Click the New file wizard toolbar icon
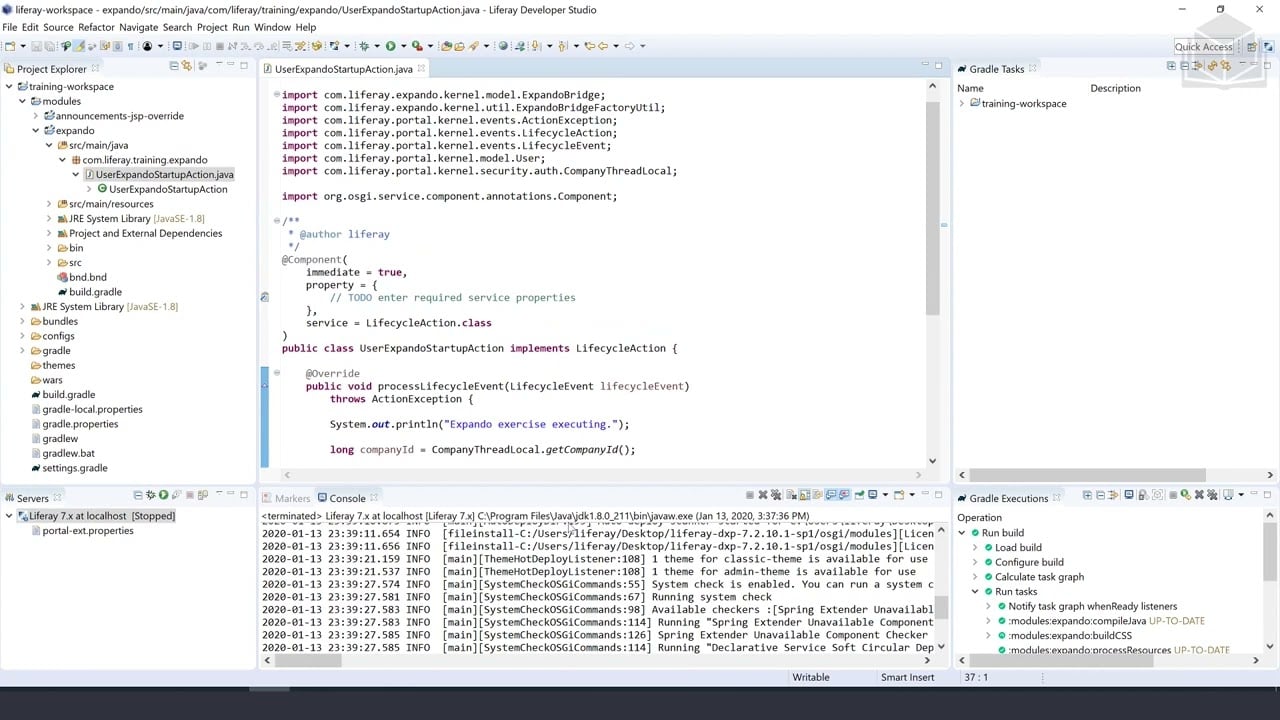This screenshot has height=720, width=1280. point(9,46)
